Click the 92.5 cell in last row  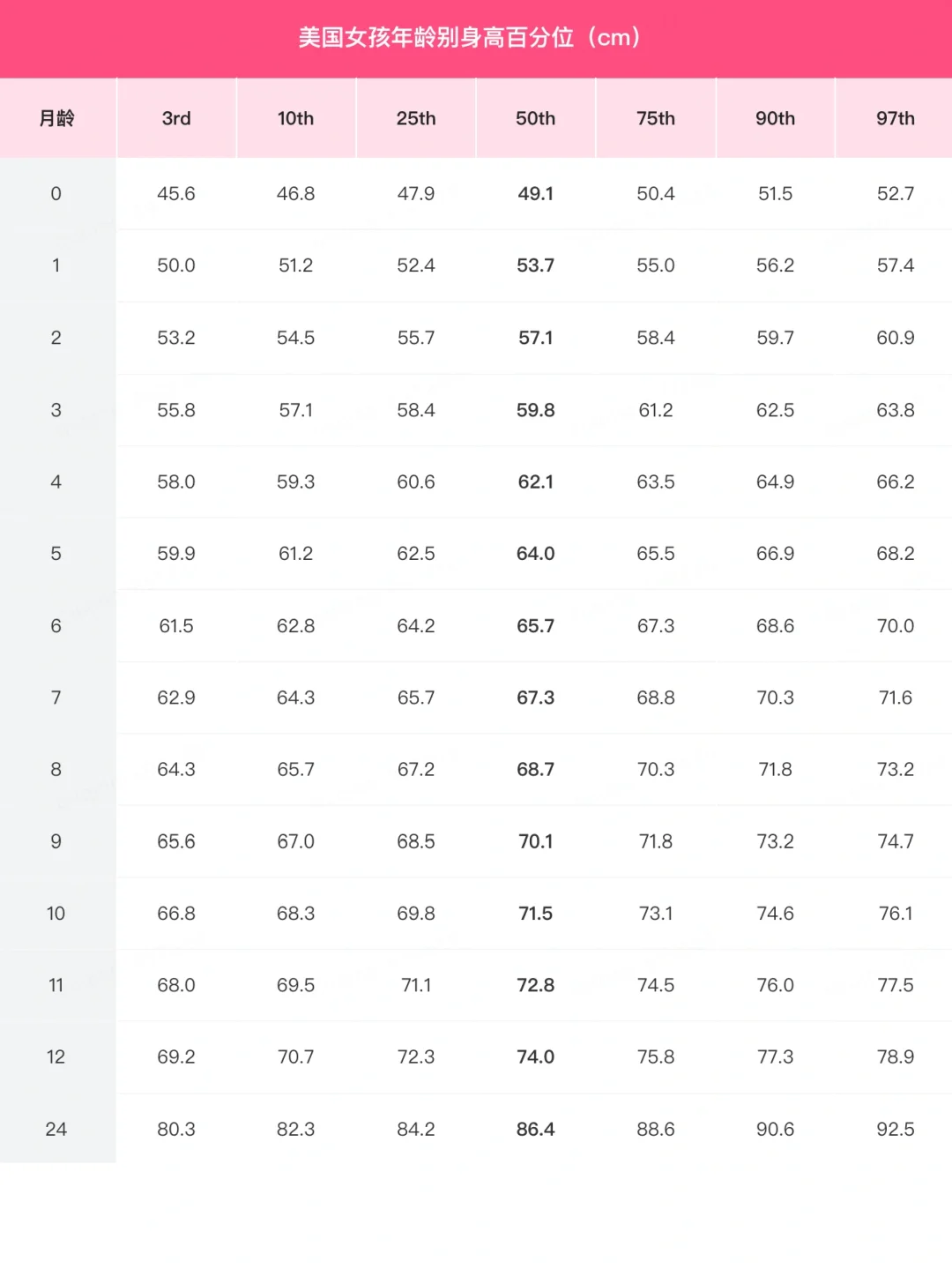point(896,1130)
